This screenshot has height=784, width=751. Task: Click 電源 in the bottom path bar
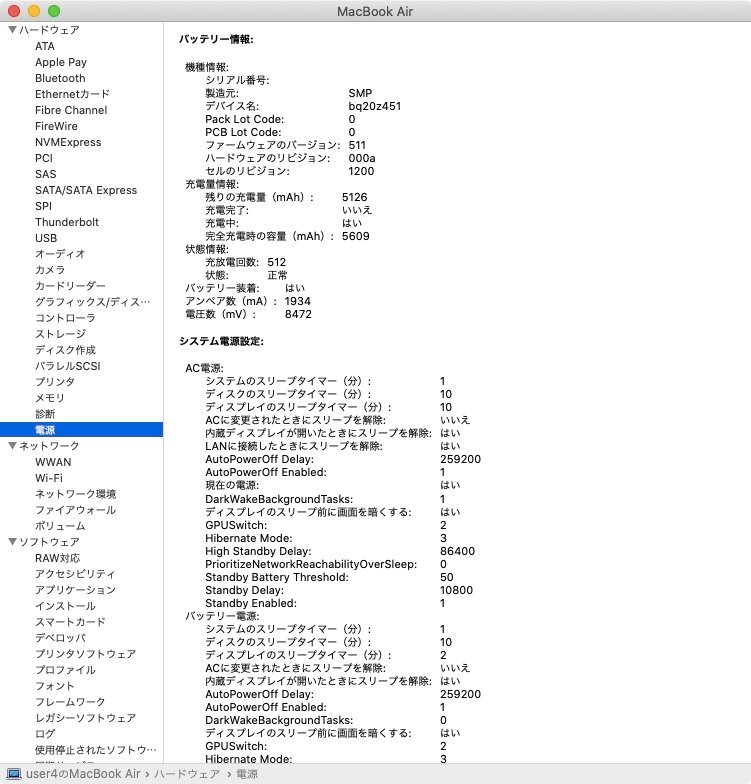pos(246,774)
